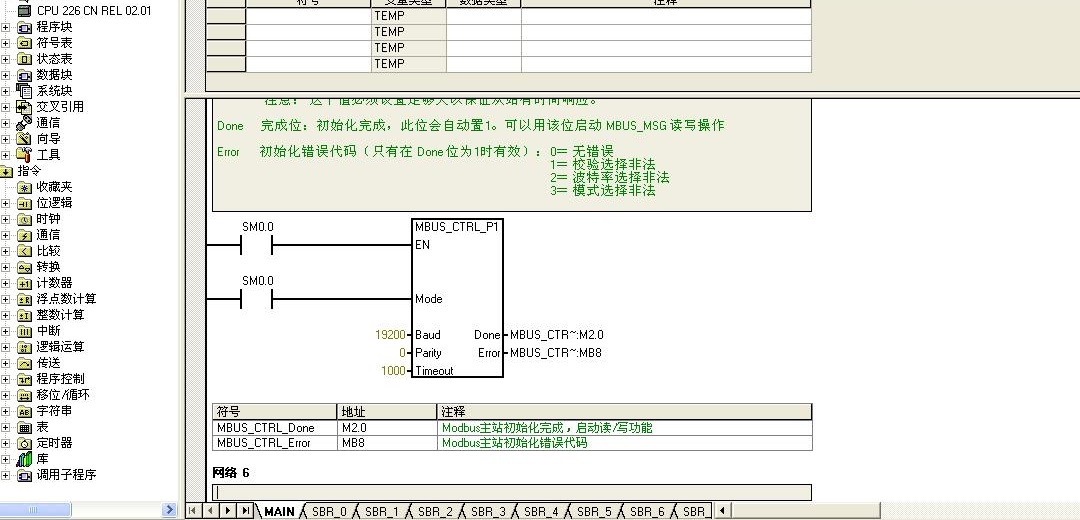Click the 整数计算 integer math icon

click(24, 315)
